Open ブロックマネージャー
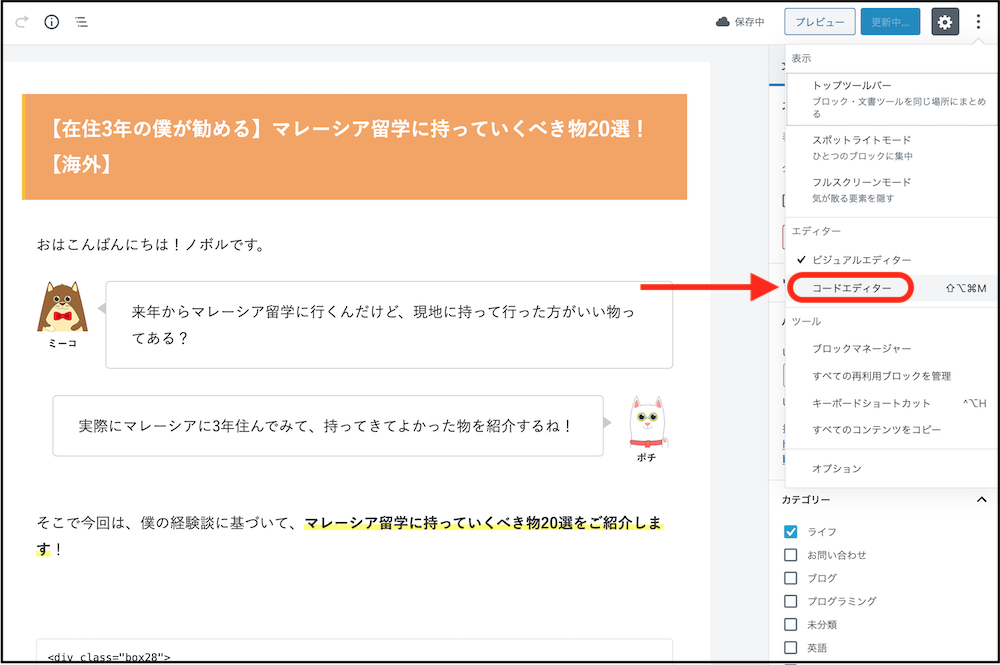This screenshot has width=1000, height=665. coord(892,349)
